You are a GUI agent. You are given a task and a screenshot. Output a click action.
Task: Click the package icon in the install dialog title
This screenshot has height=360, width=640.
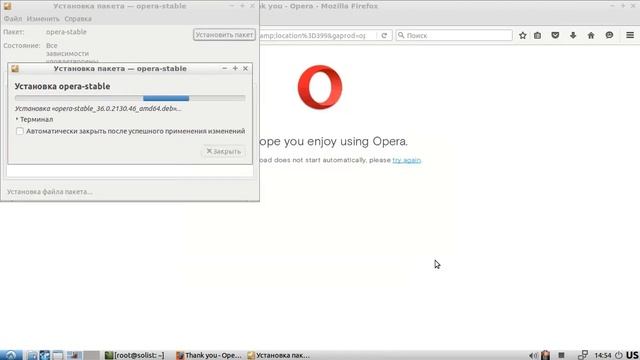click(15, 69)
